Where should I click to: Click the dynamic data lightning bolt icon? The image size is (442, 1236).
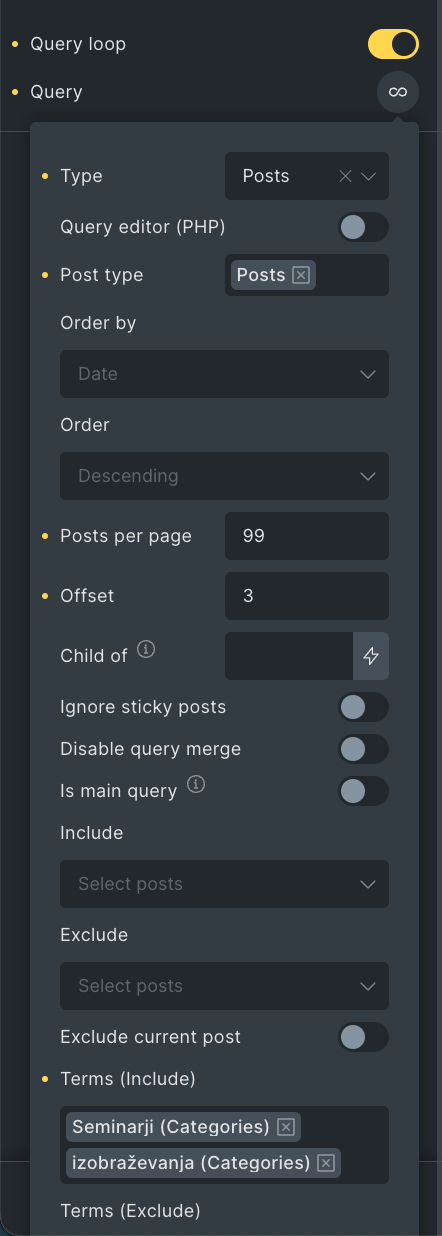coord(371,656)
